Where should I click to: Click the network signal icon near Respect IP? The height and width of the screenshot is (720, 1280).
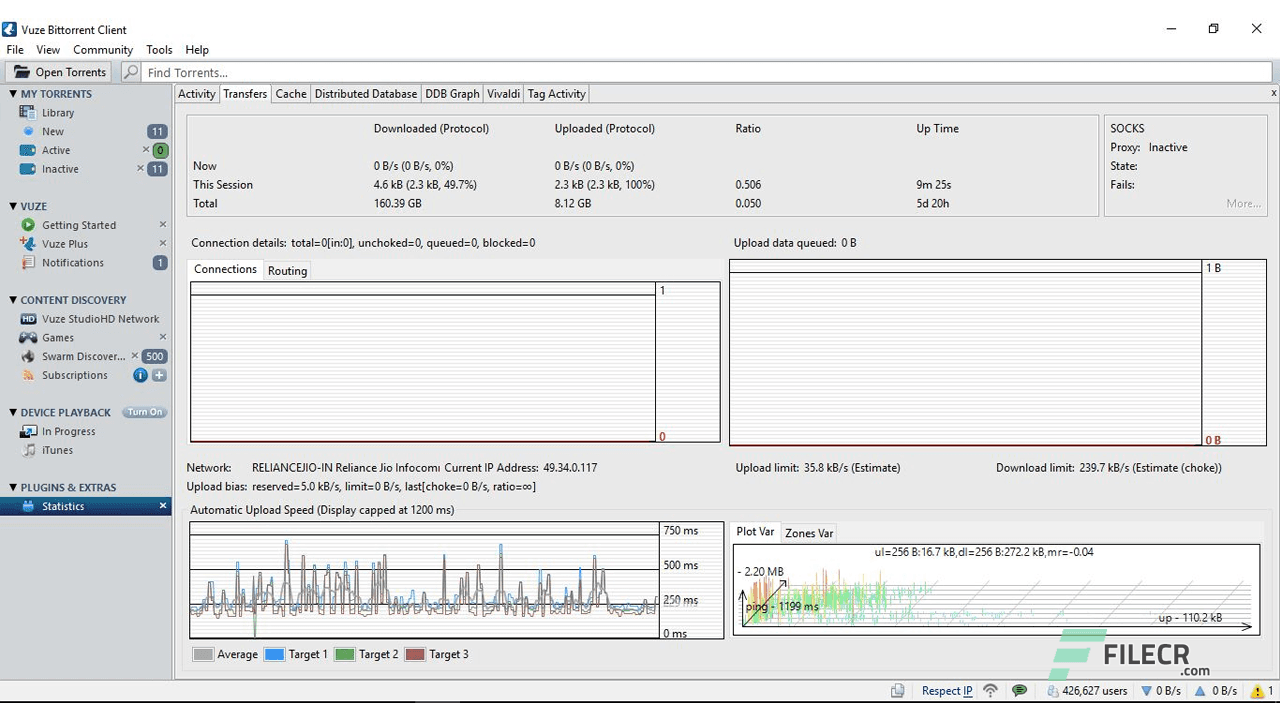click(990, 690)
